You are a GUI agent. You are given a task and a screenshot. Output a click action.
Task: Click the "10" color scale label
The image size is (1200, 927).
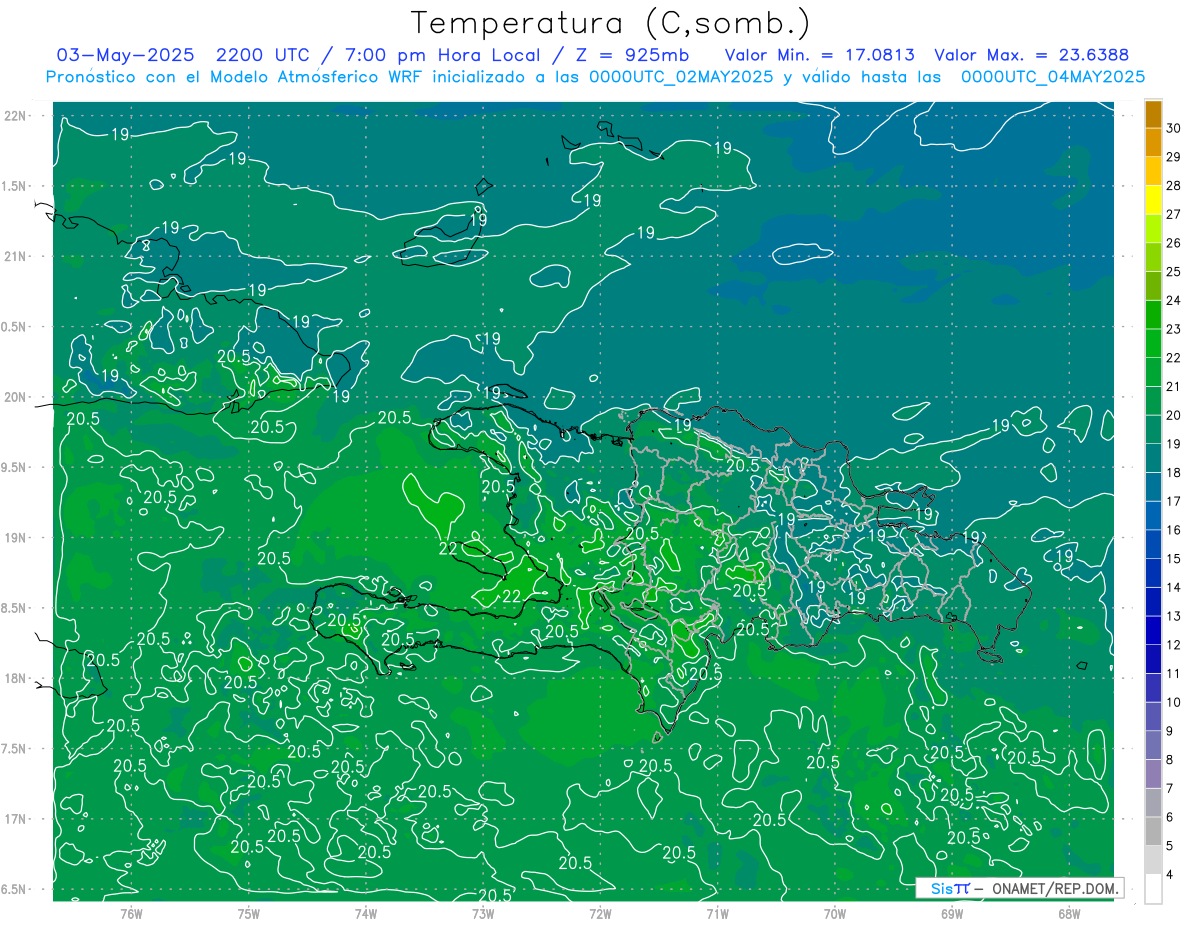coord(1174,702)
